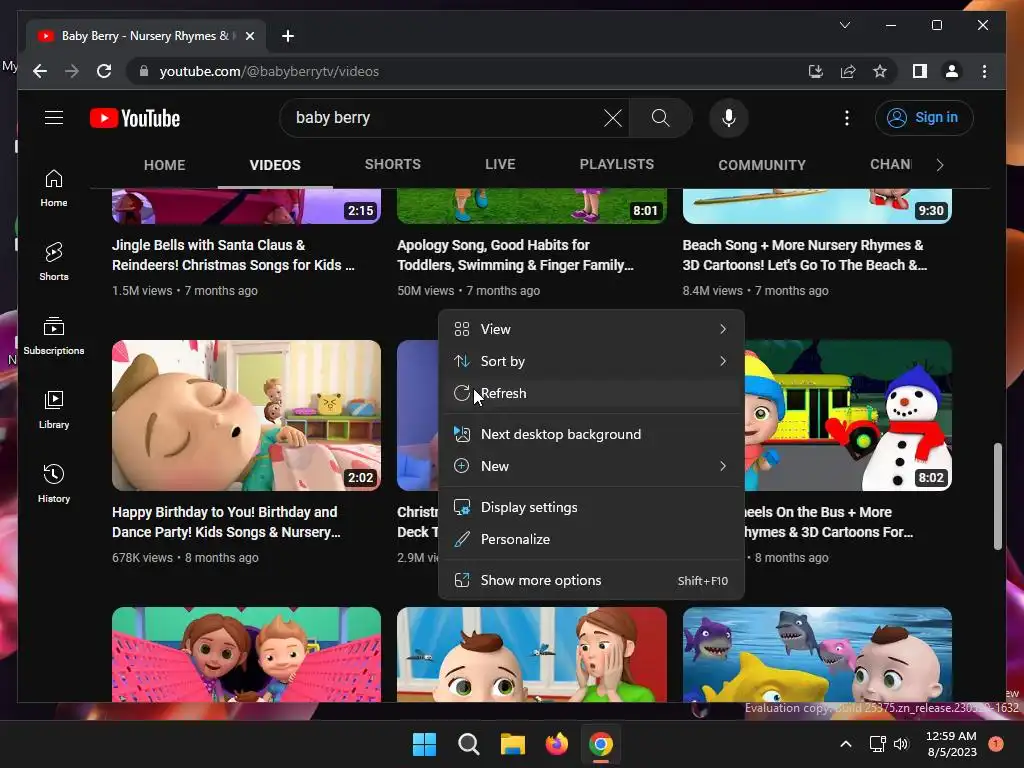Share this page using the share icon

click(848, 71)
